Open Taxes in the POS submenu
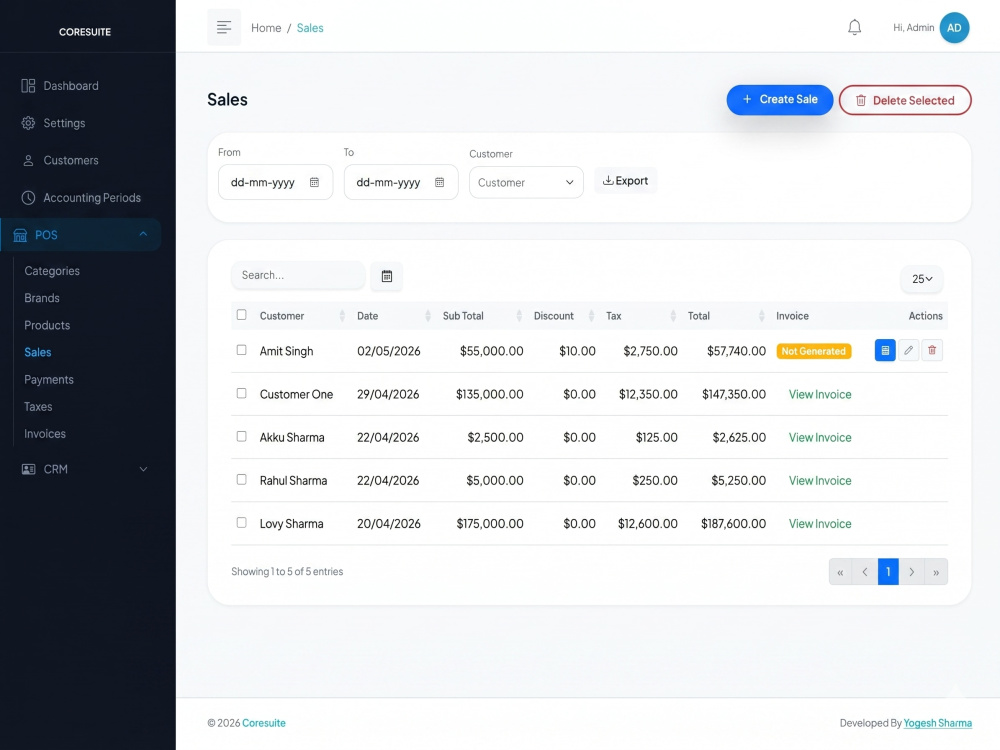1000x750 pixels. tap(38, 406)
